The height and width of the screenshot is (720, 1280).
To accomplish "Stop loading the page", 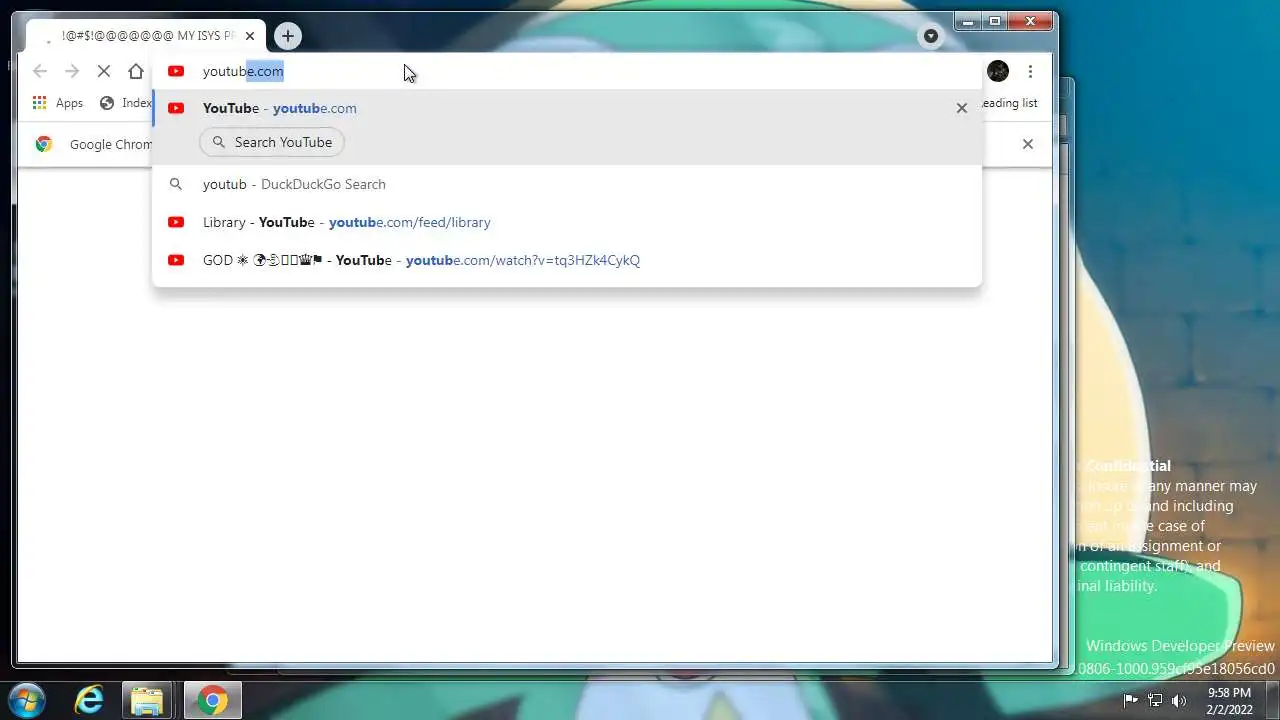I will tap(104, 71).
